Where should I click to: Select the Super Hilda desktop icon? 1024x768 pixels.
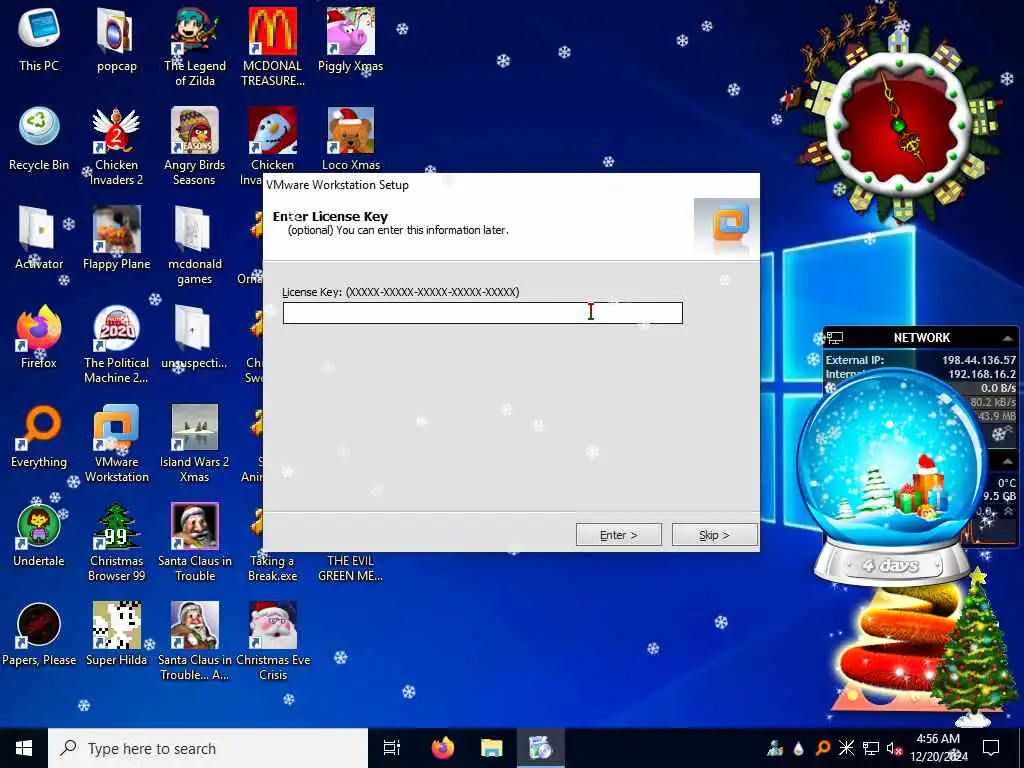coord(116,635)
